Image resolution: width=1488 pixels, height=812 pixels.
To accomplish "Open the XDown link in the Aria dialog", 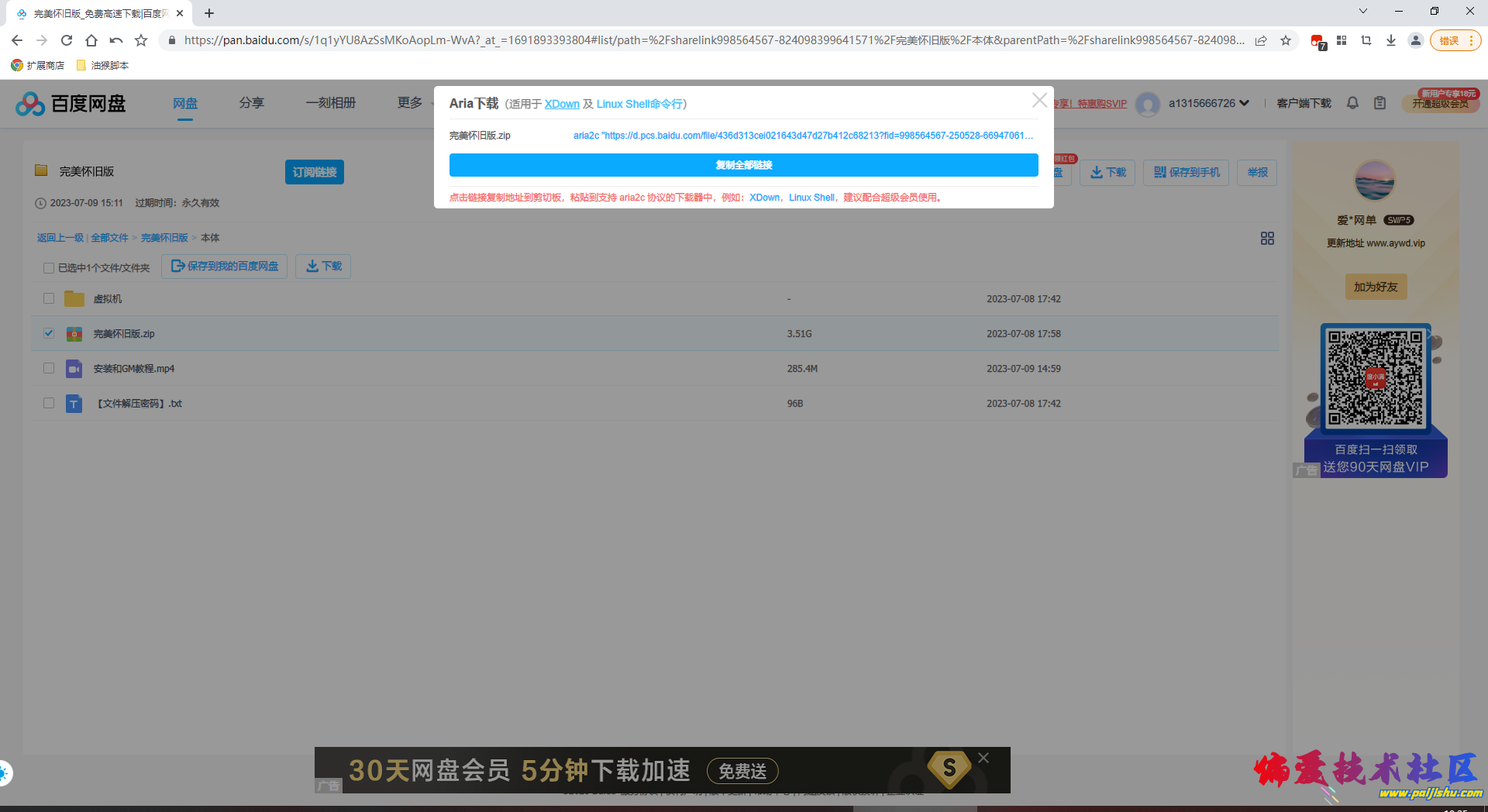I will [x=562, y=103].
